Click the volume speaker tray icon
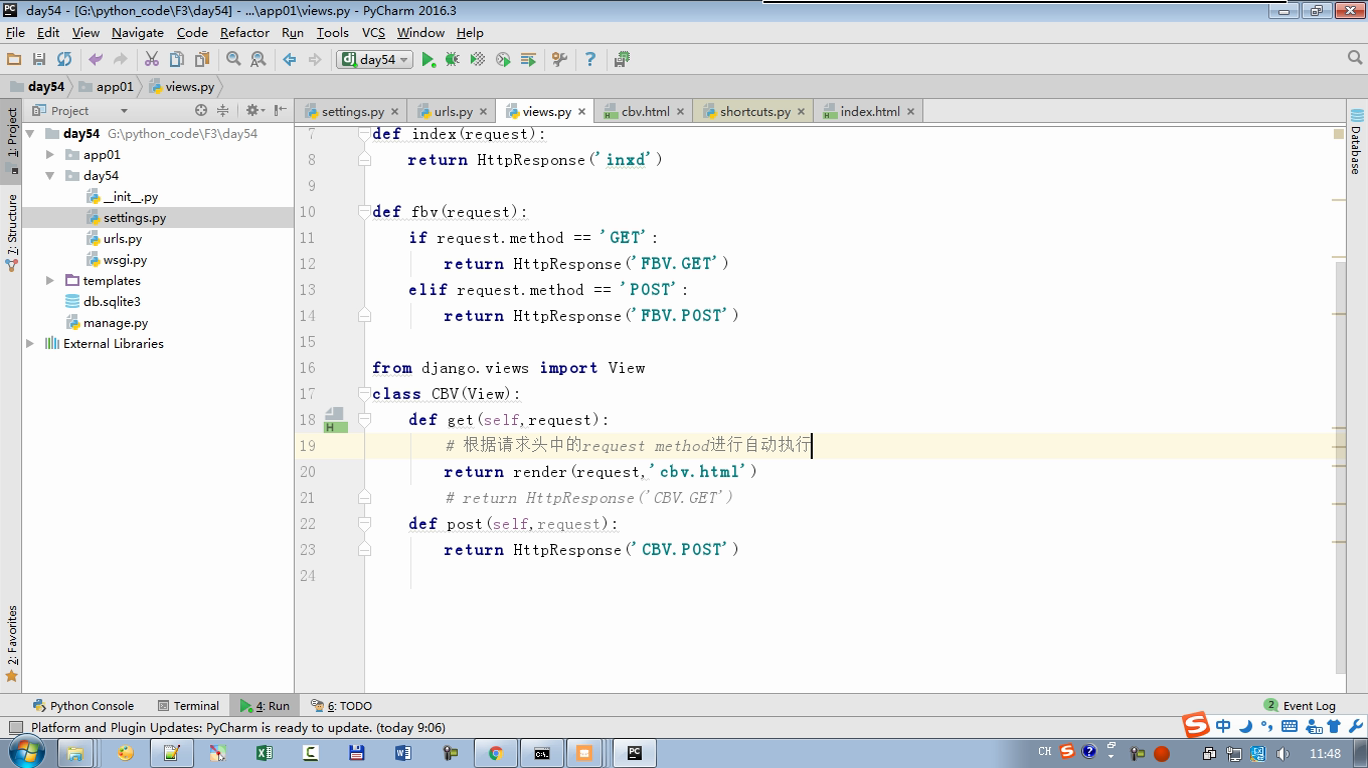This screenshot has height=768, width=1368. coord(1283,754)
